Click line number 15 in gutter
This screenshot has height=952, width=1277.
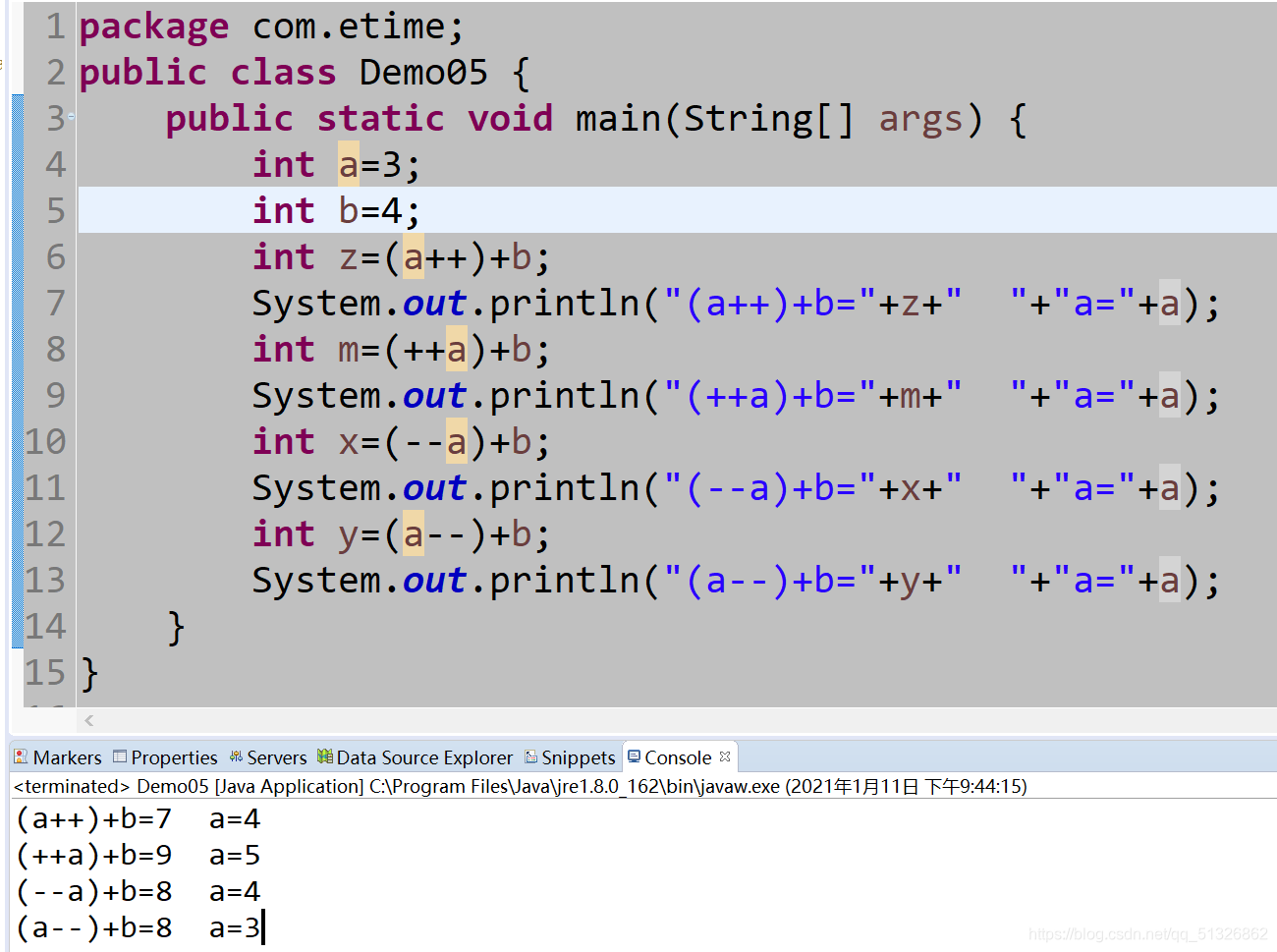point(45,673)
